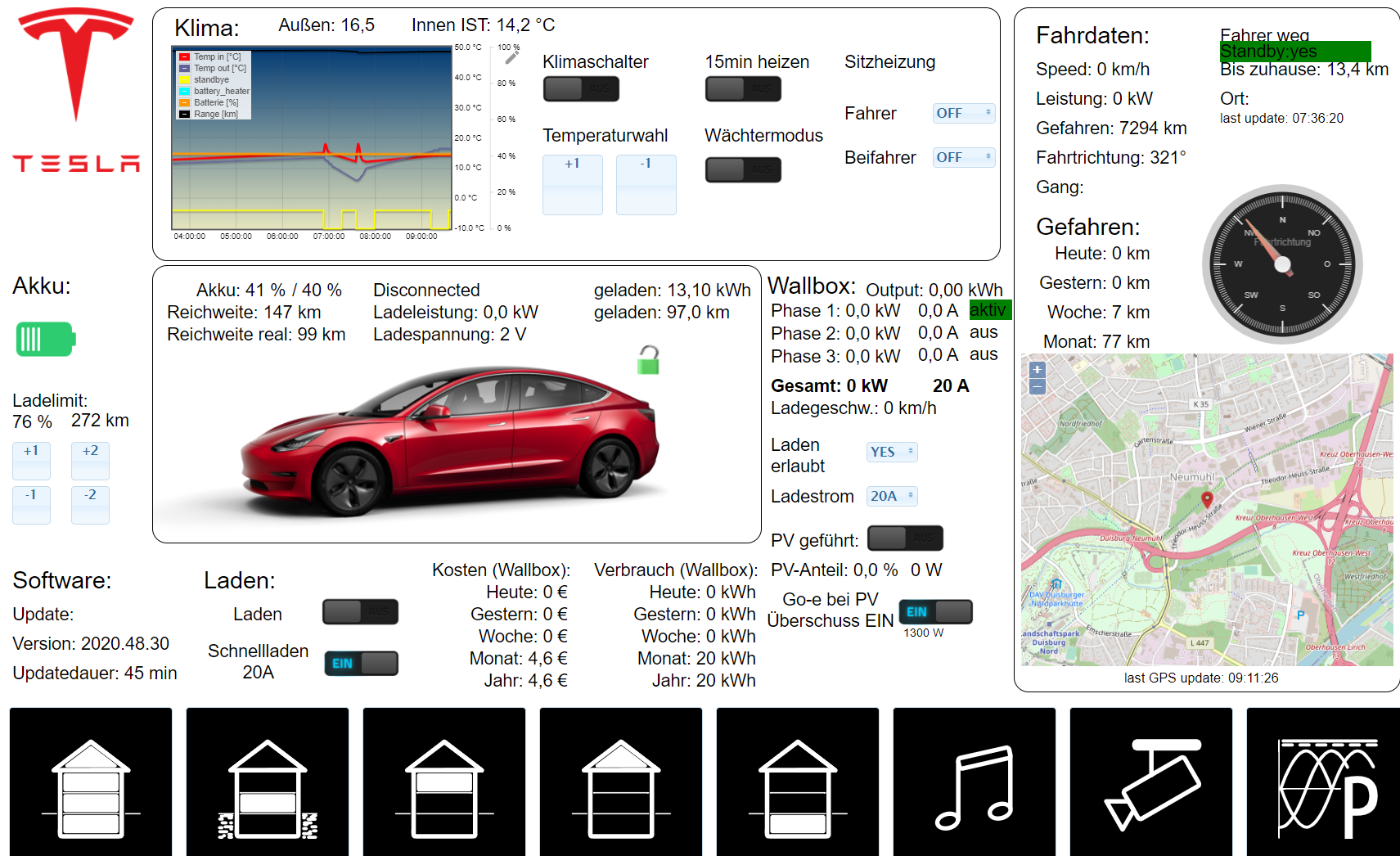Toggle the Laden switch
This screenshot has width=1400, height=856.
pyautogui.click(x=360, y=611)
